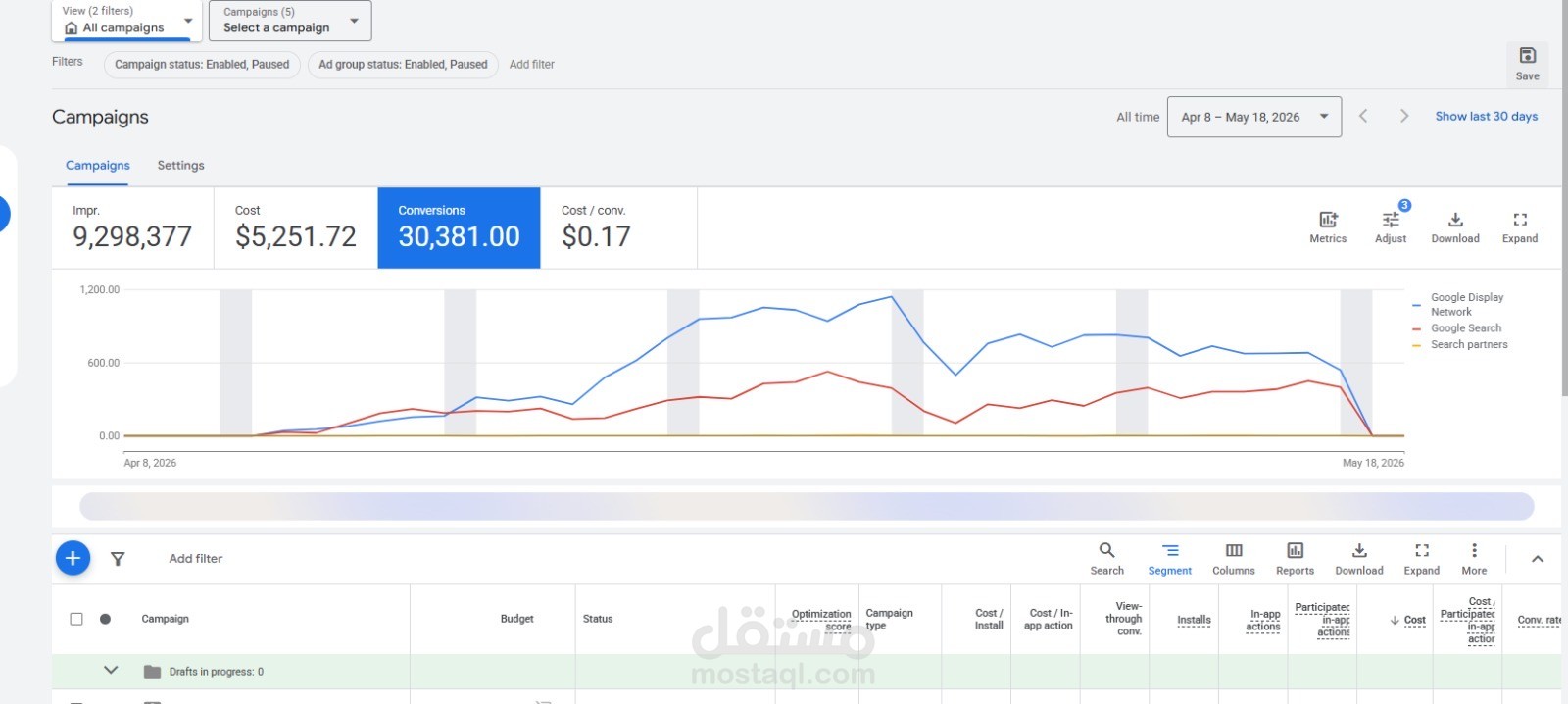Download the campaigns table
The height and width of the screenshot is (704, 1568).
(x=1359, y=559)
